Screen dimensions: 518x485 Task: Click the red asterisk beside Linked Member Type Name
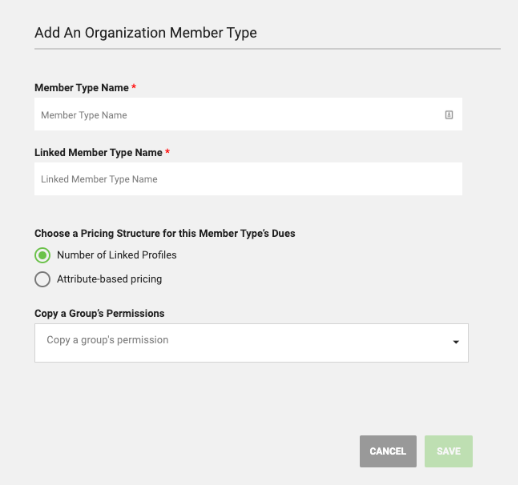(168, 151)
